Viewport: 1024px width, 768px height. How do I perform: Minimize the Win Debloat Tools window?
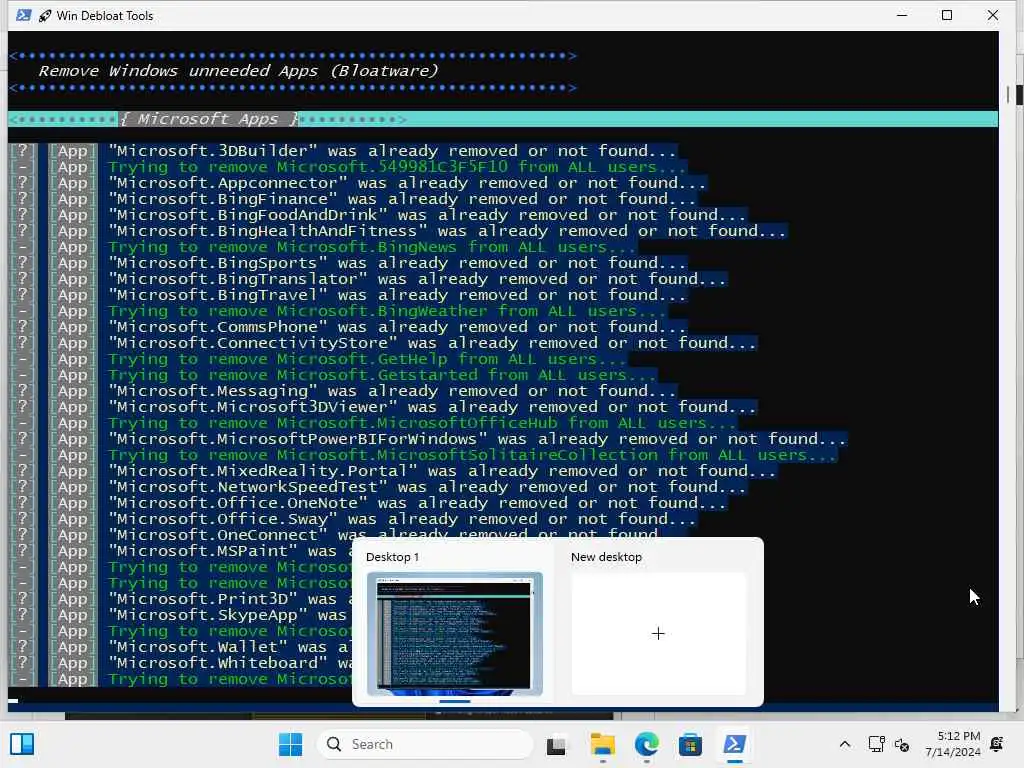tap(902, 15)
